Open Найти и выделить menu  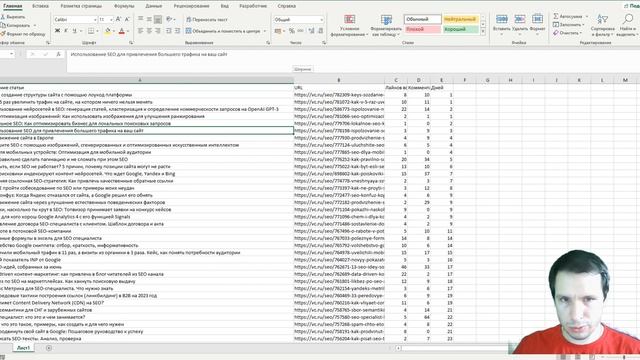coord(627,25)
